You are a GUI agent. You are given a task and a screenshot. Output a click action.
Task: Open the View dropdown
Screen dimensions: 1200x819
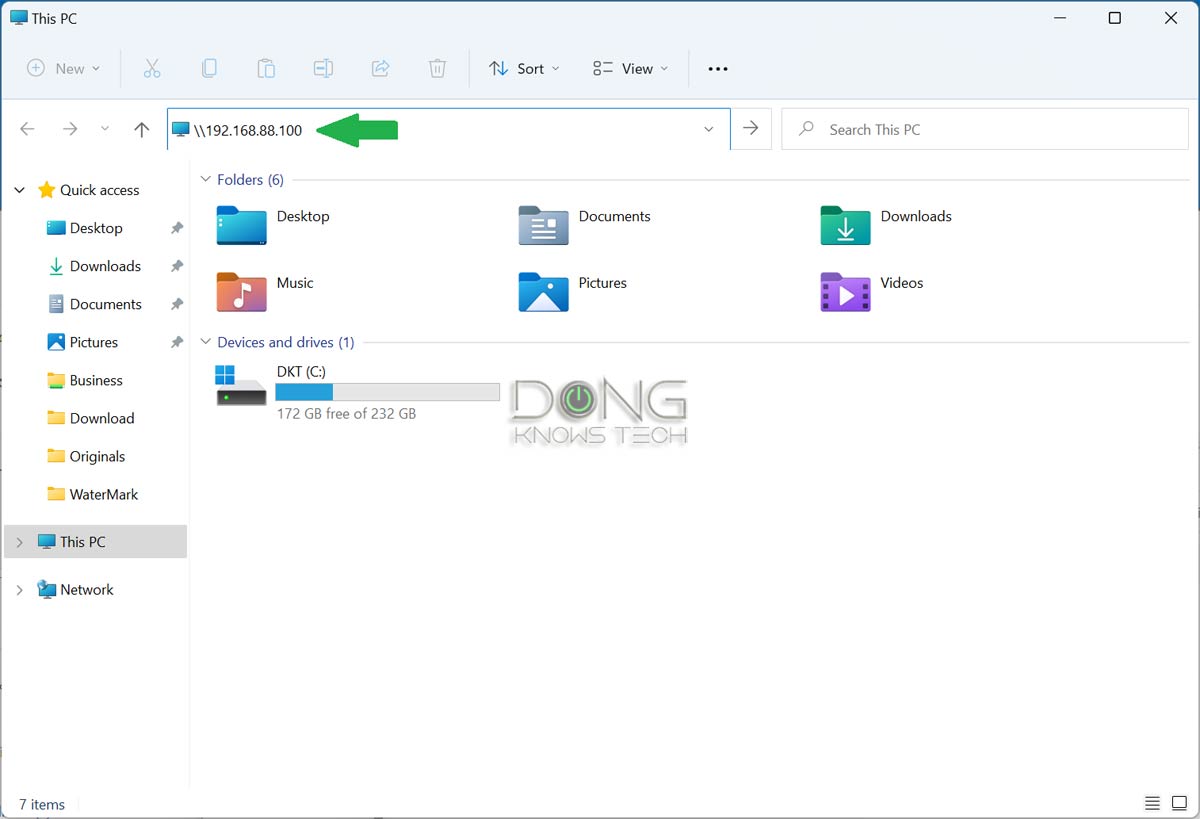pyautogui.click(x=630, y=68)
